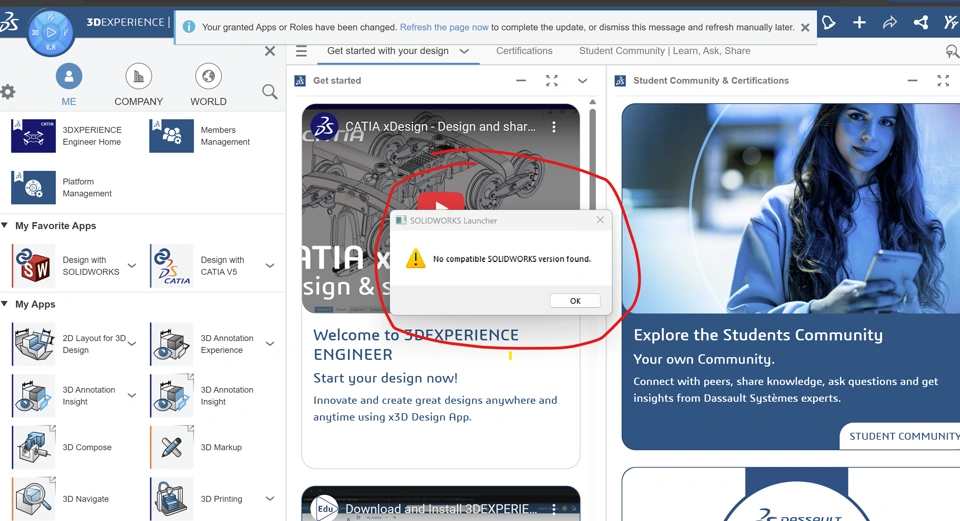
Task: Expand 3D Annotation Experience dropdown arrow
Action: (x=270, y=344)
